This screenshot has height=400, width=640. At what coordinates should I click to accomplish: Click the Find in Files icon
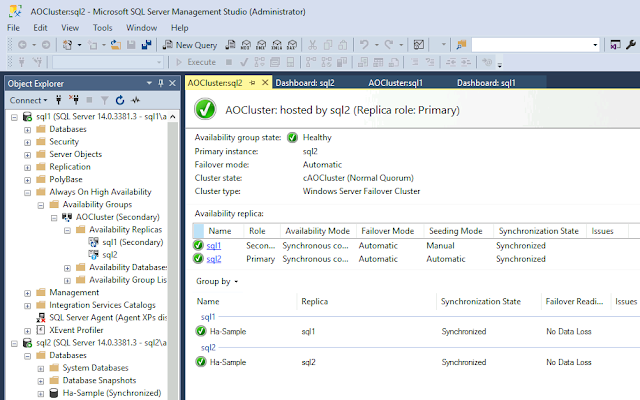461,45
